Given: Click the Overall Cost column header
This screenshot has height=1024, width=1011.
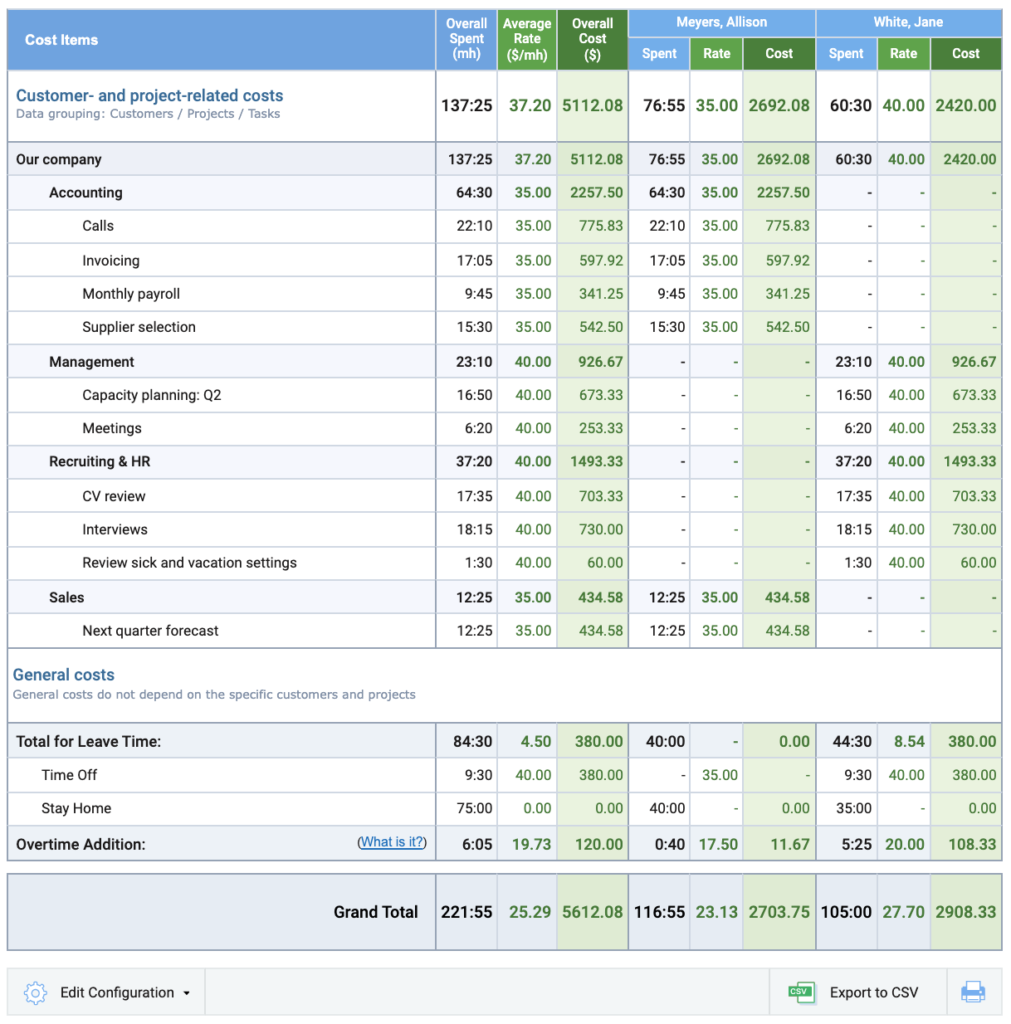Looking at the screenshot, I should (592, 38).
